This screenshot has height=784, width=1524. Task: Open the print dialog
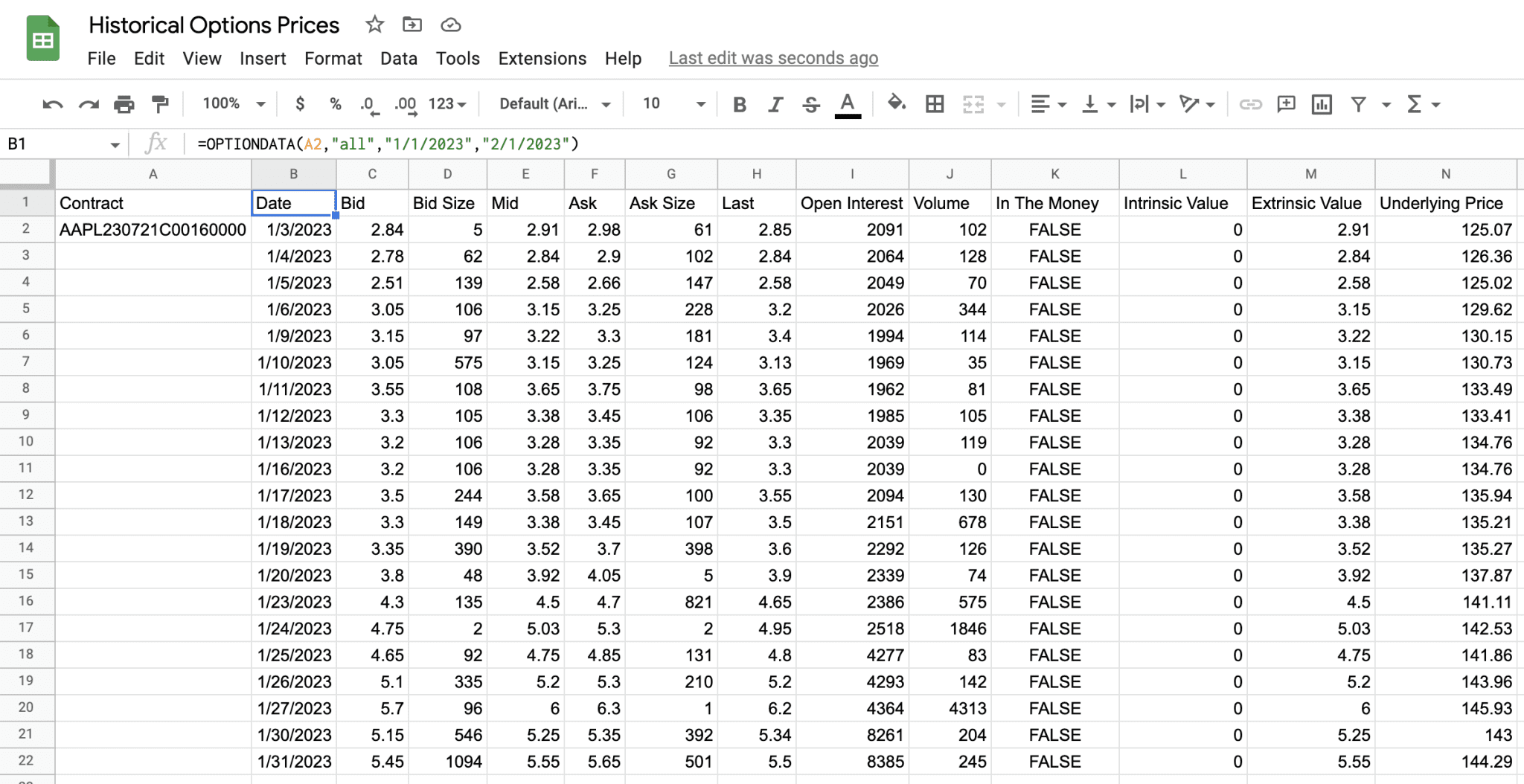(124, 104)
